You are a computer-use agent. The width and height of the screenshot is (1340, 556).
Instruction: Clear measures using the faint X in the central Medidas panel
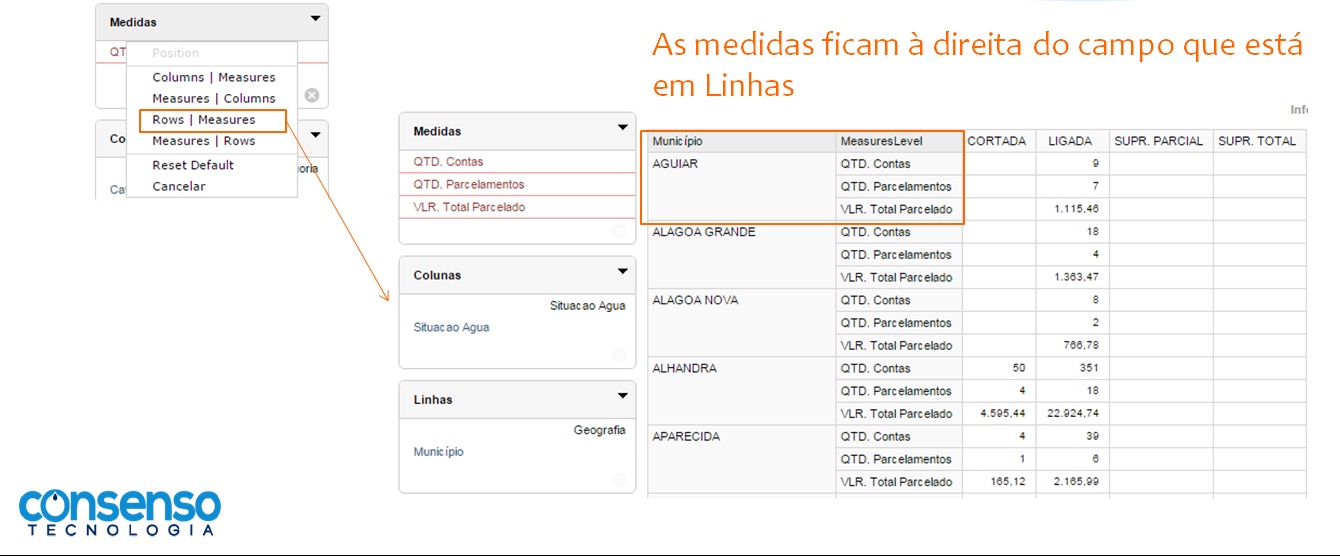pyautogui.click(x=619, y=231)
